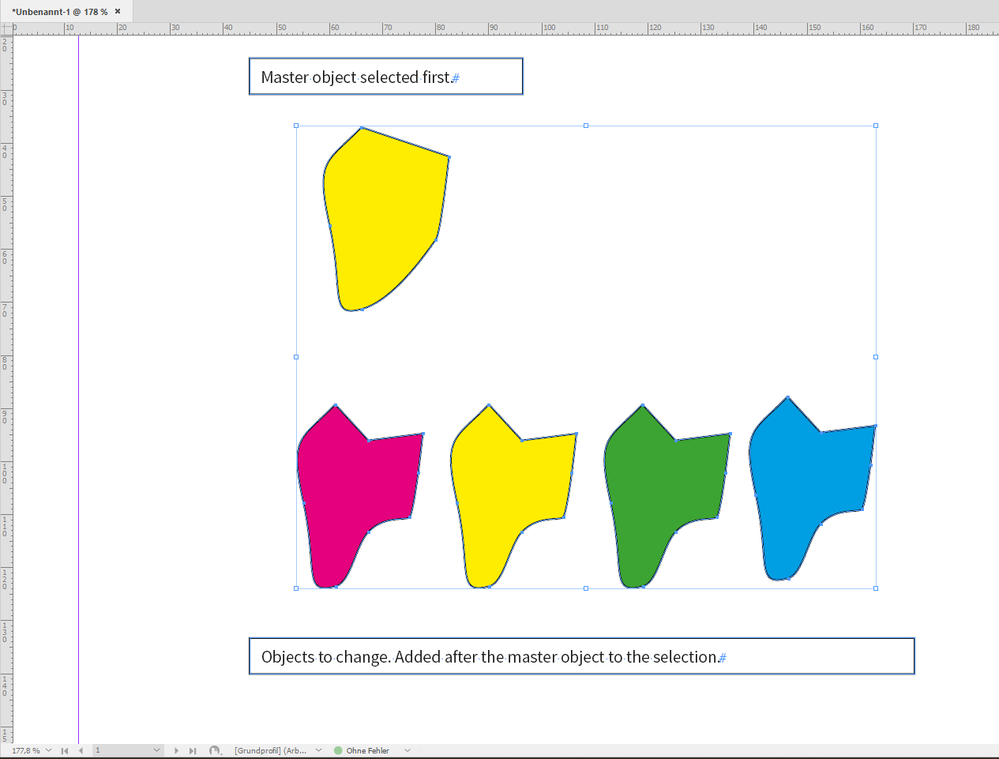Click the bottom-center selection bounding box handle
This screenshot has height=759, width=999.
coord(586,588)
